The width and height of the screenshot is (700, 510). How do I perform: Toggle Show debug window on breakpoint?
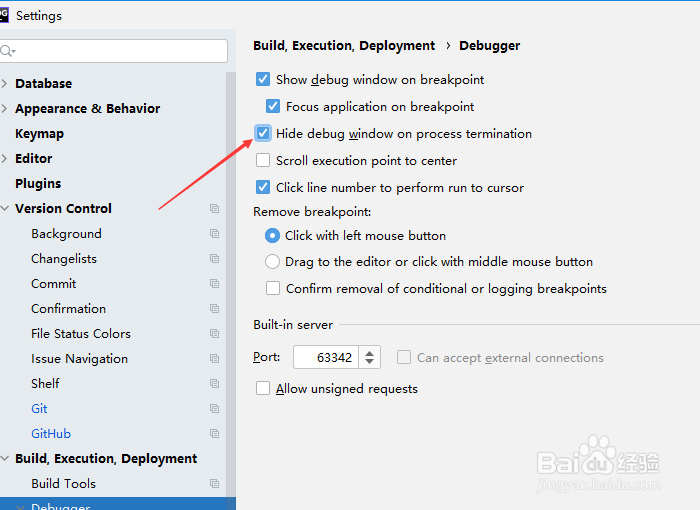tap(263, 79)
